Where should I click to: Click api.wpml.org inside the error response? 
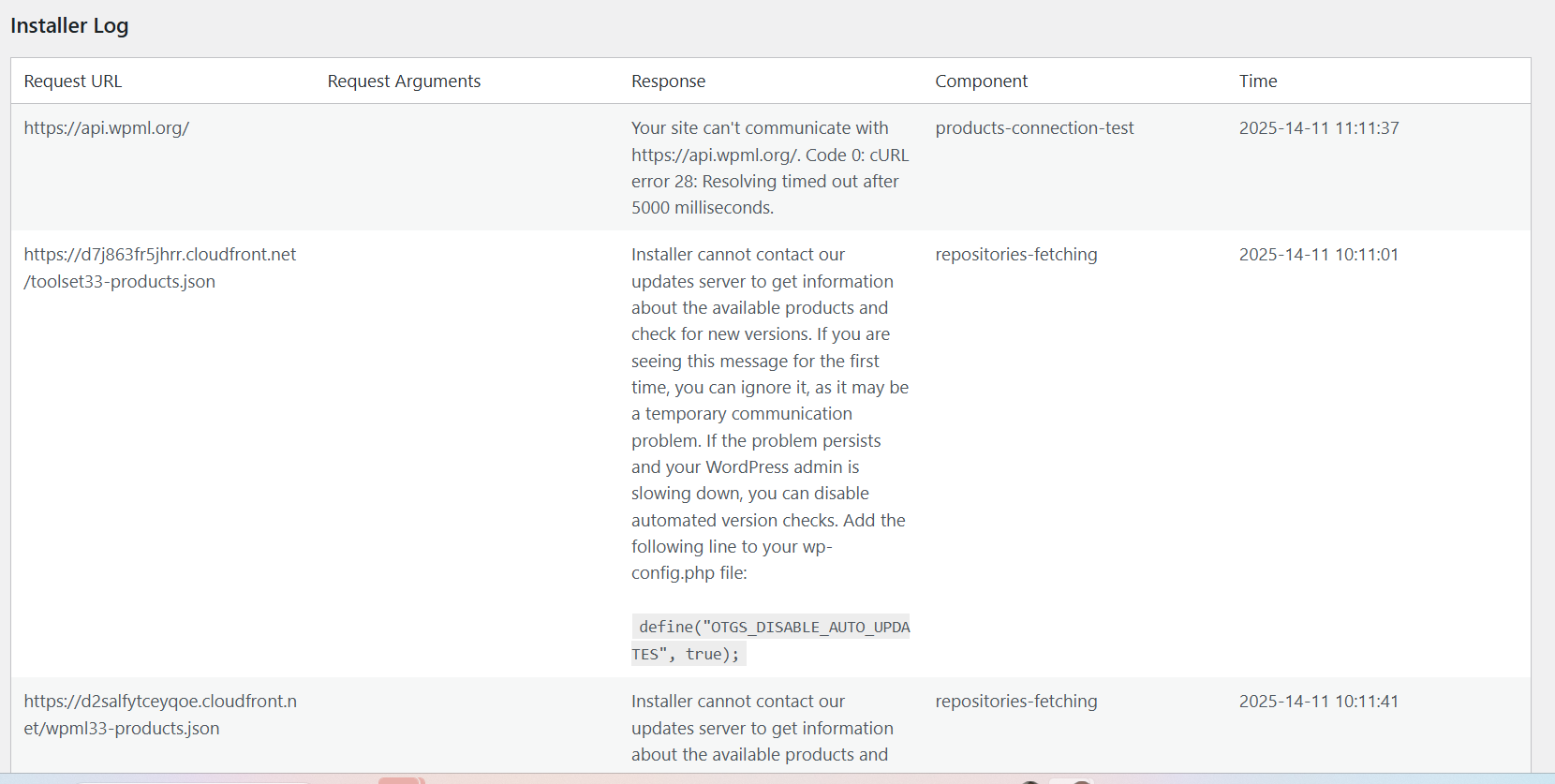click(x=714, y=155)
